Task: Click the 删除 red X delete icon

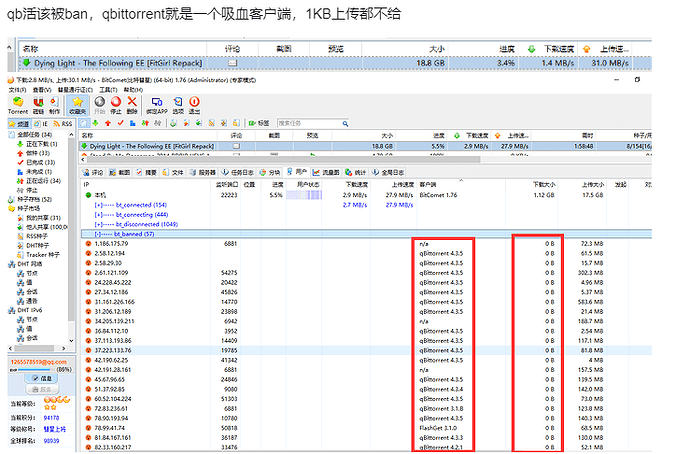Action: click(133, 104)
